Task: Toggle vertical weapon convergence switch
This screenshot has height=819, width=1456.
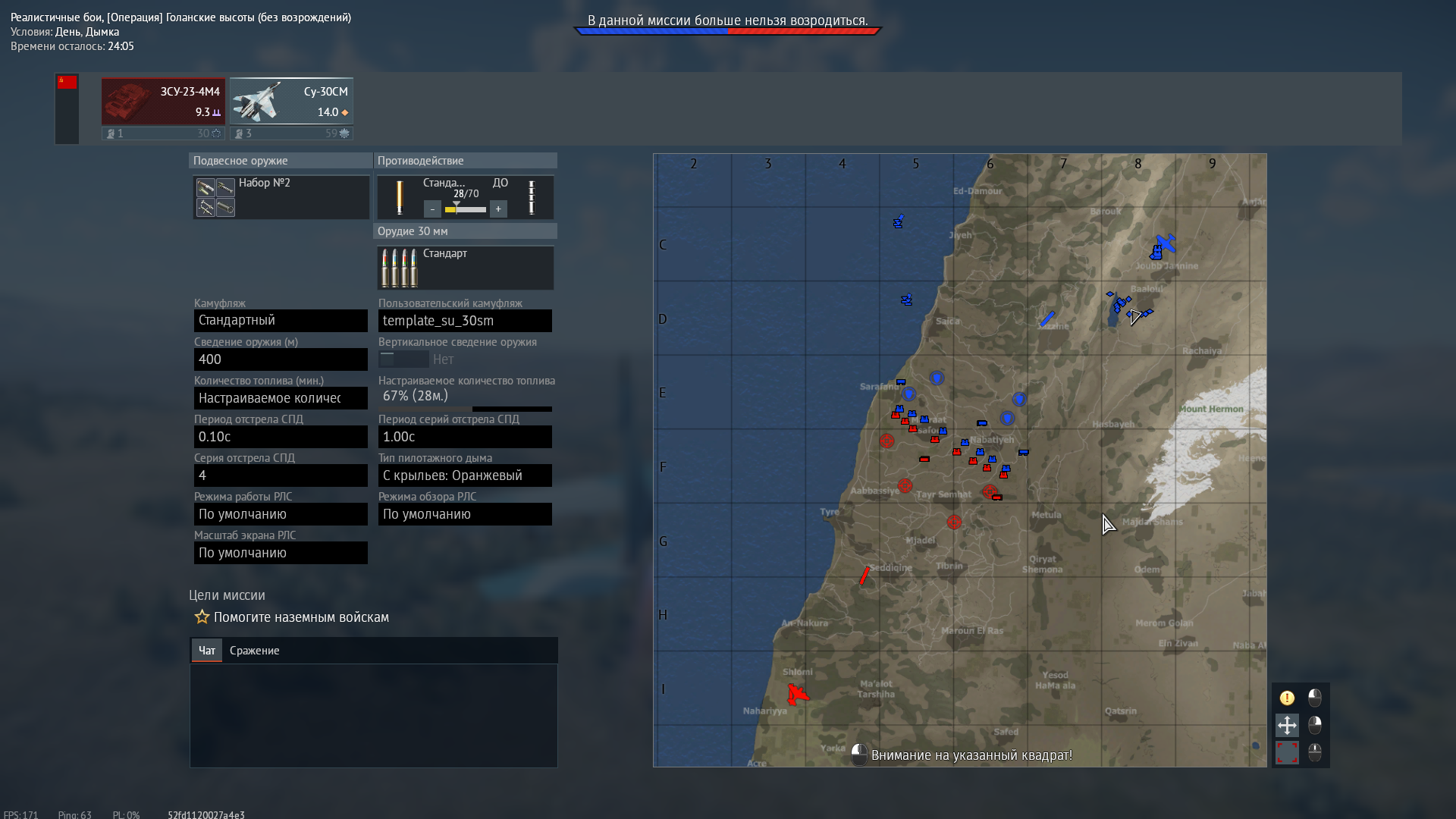Action: coord(403,359)
